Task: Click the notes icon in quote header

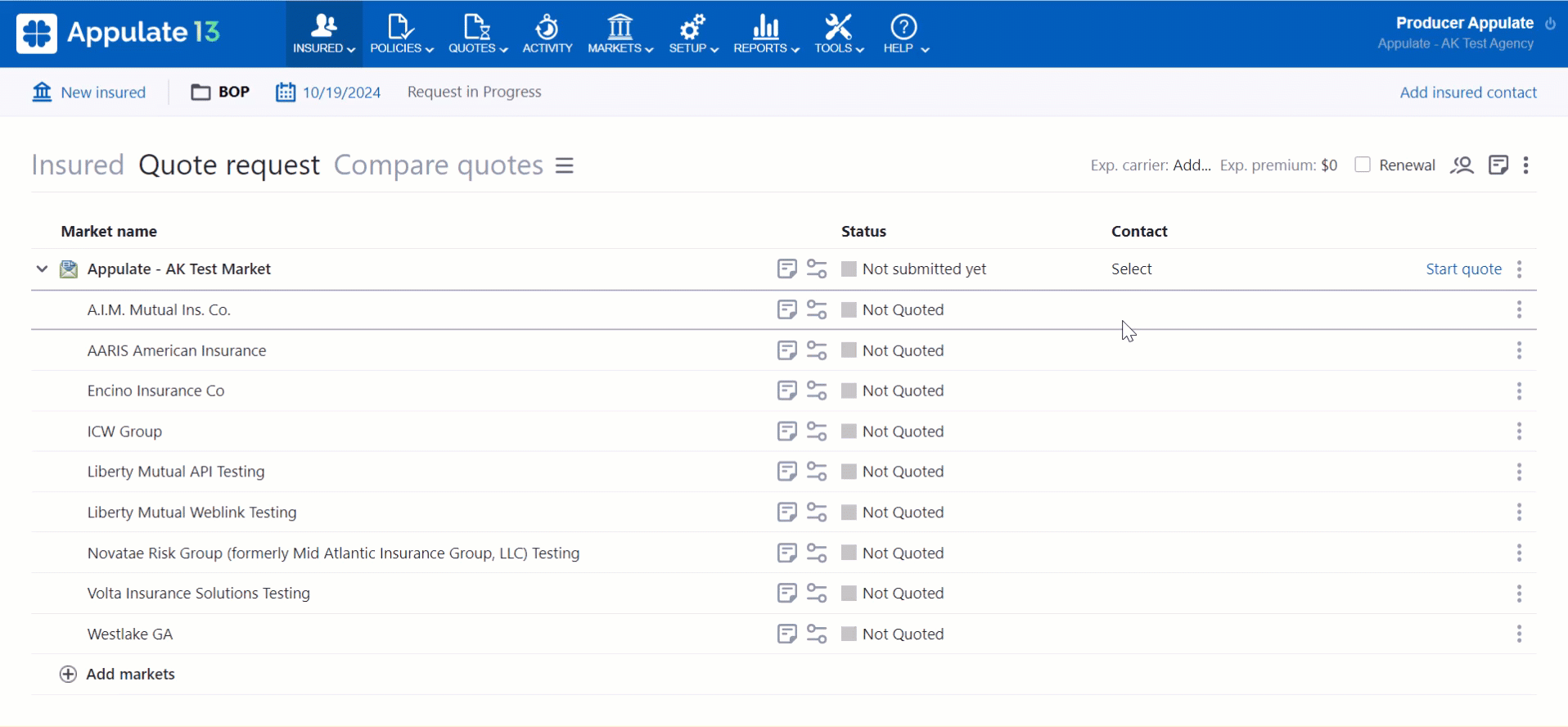Action: coord(1498,165)
